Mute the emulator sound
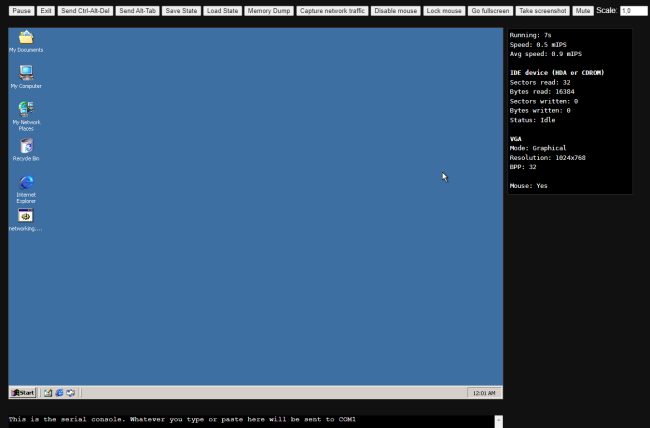 pos(583,11)
